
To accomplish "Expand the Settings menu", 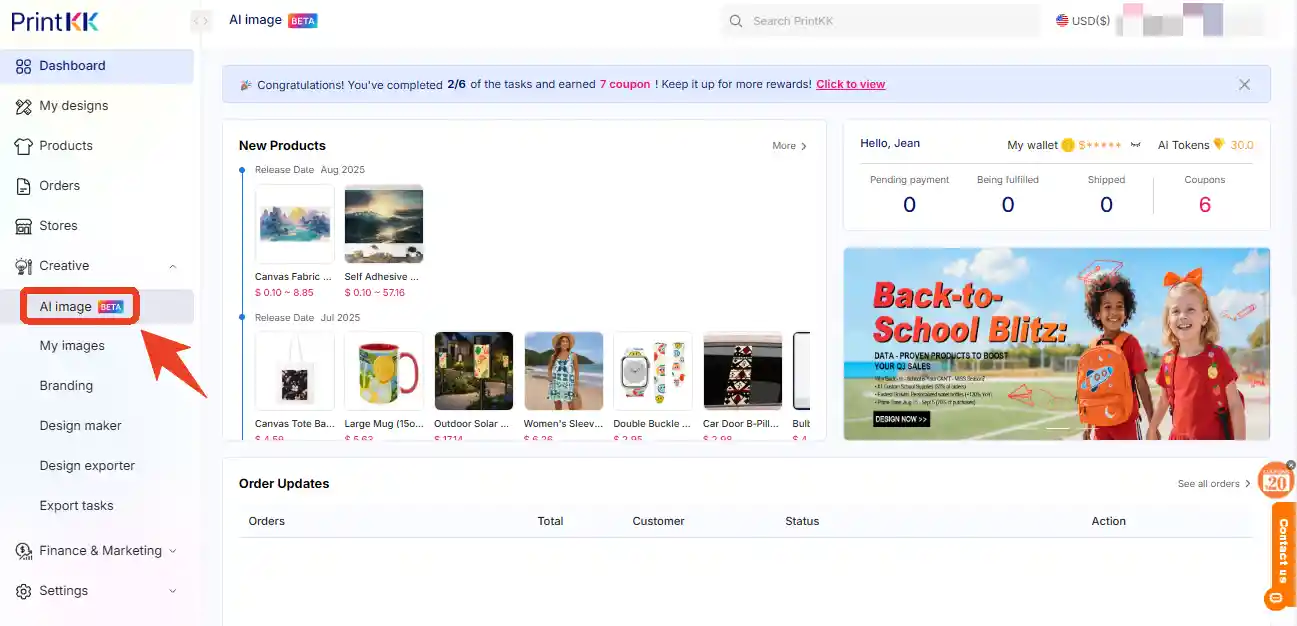I will pyautogui.click(x=173, y=591).
